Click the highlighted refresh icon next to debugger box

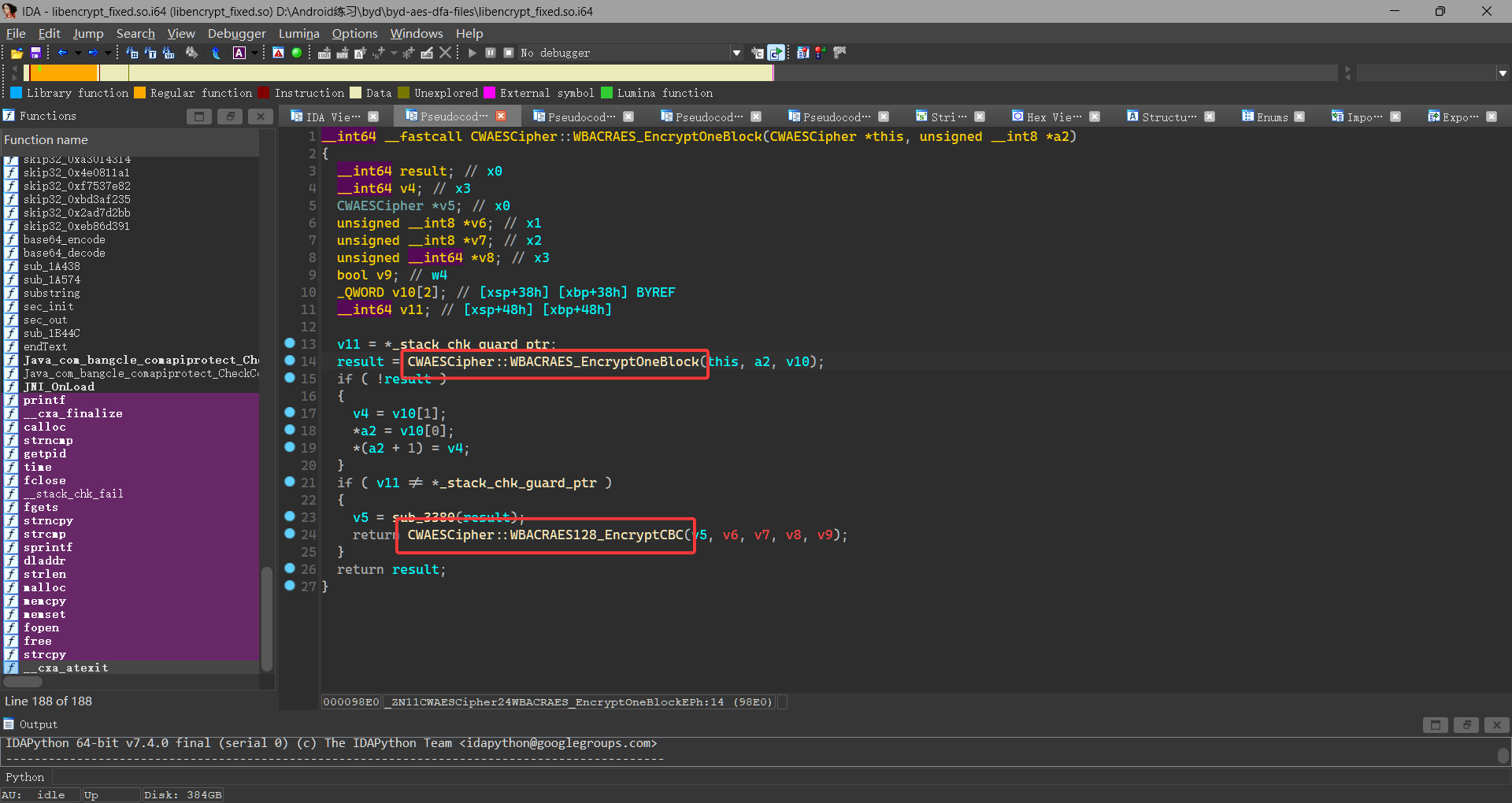(x=776, y=53)
